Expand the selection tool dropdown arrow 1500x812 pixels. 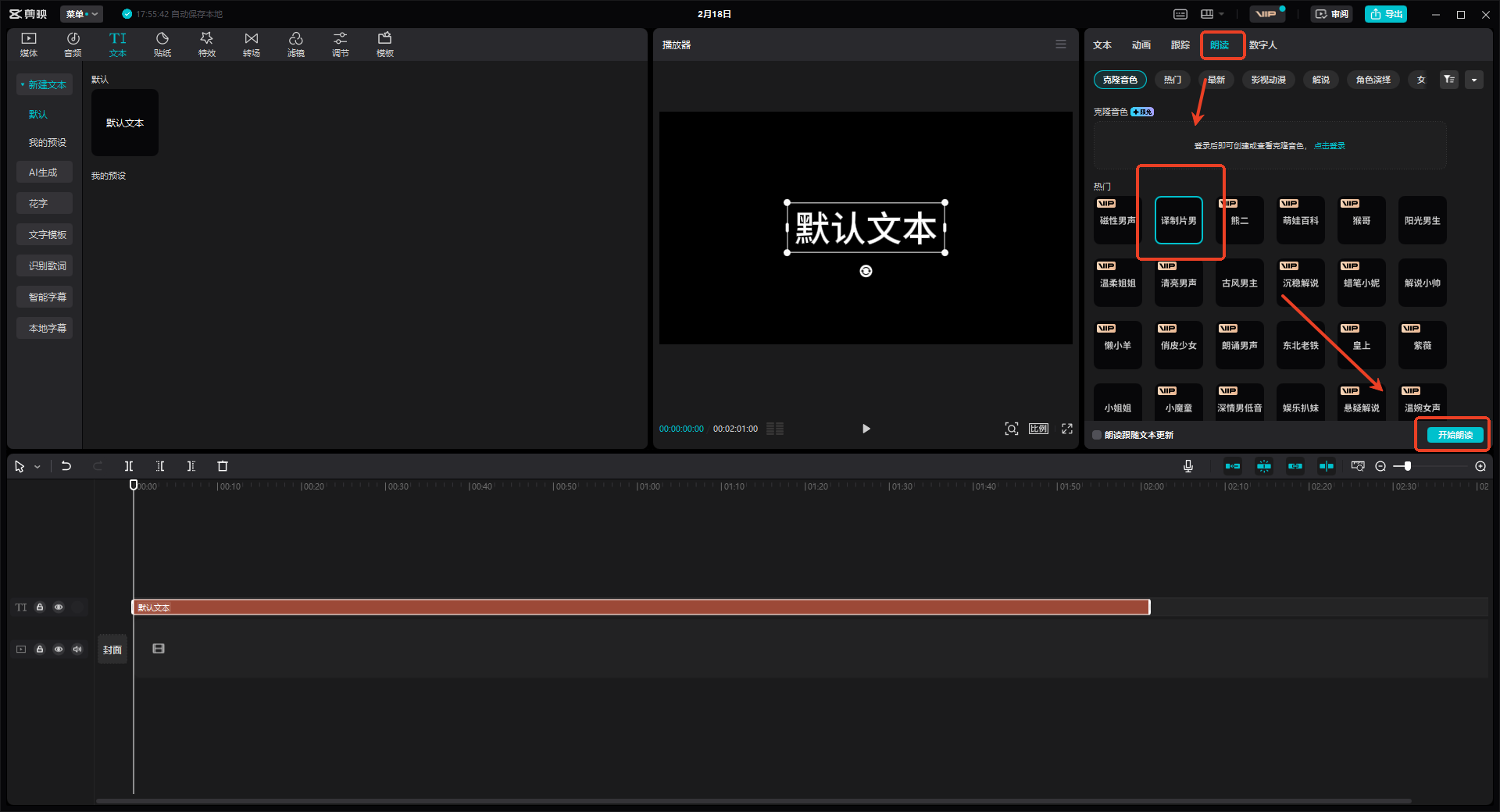(37, 467)
